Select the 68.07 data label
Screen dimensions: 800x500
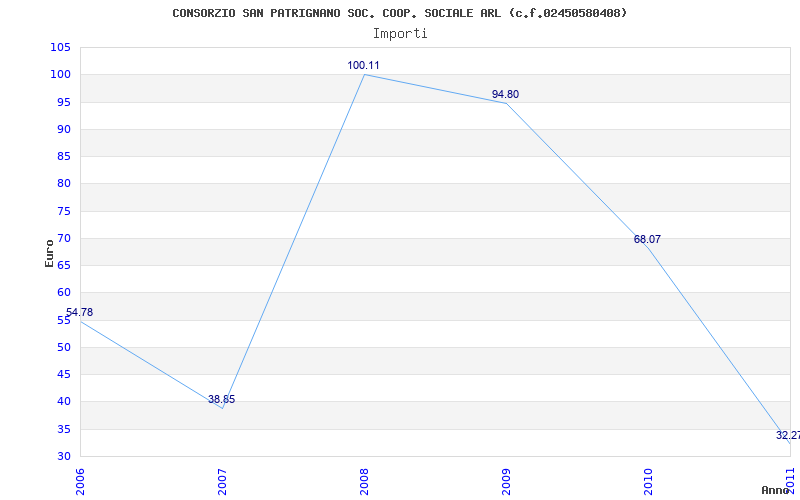(x=647, y=239)
